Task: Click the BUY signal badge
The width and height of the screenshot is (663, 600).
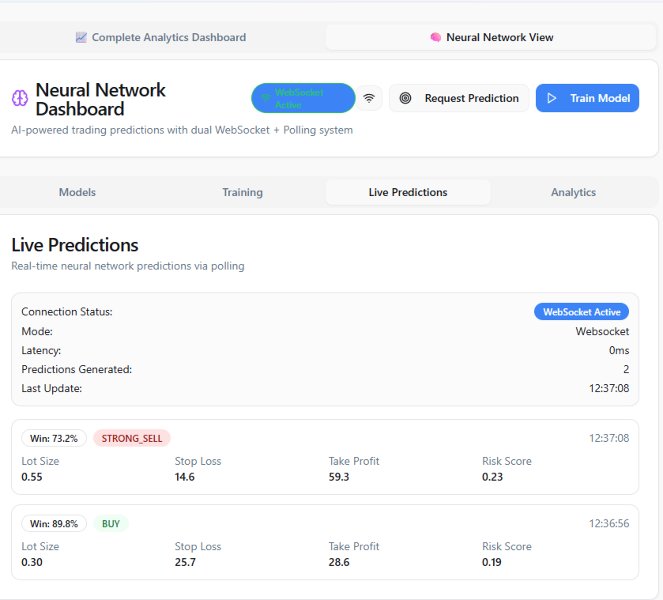Action: click(x=110, y=523)
